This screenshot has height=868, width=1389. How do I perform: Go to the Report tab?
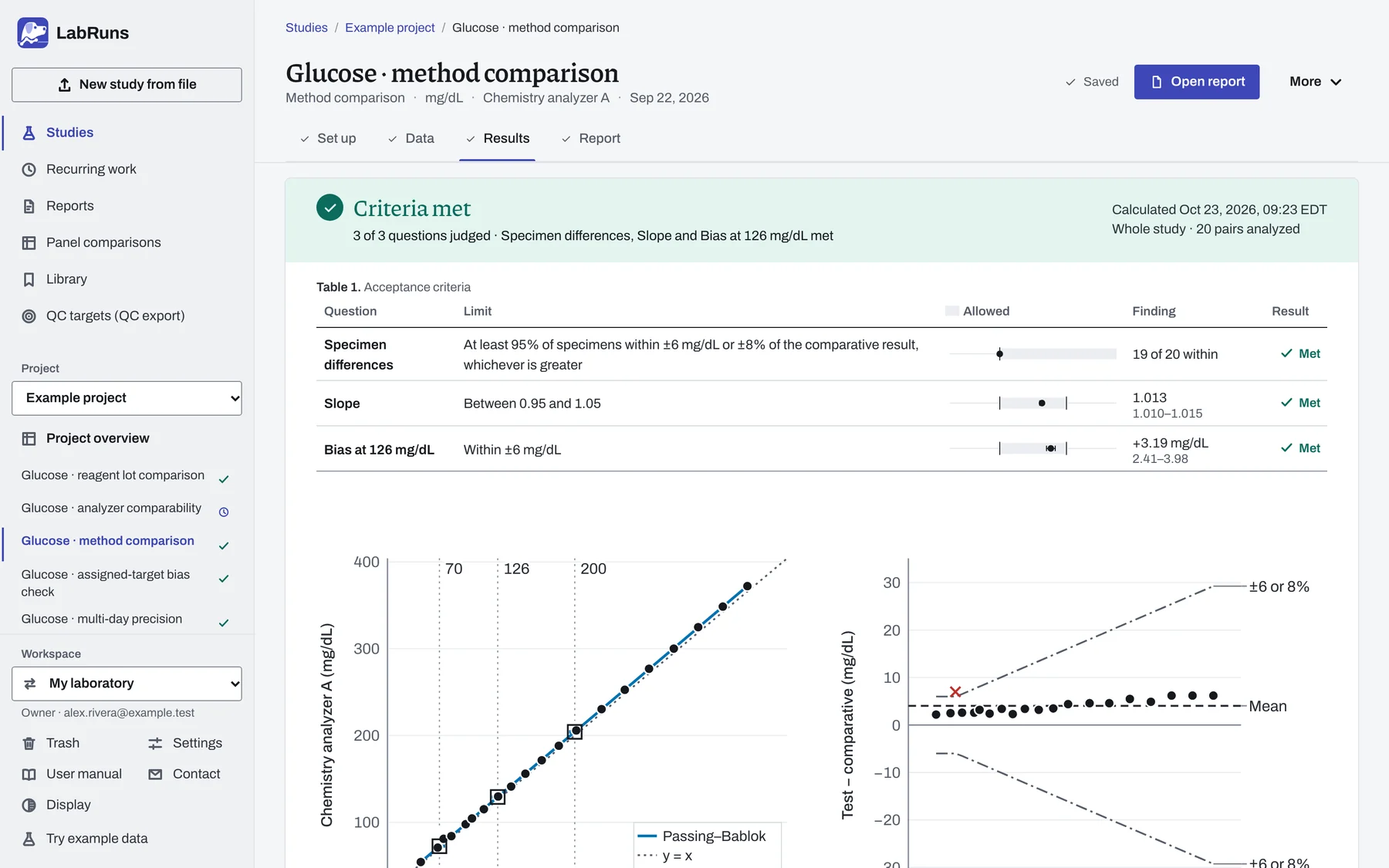591,139
